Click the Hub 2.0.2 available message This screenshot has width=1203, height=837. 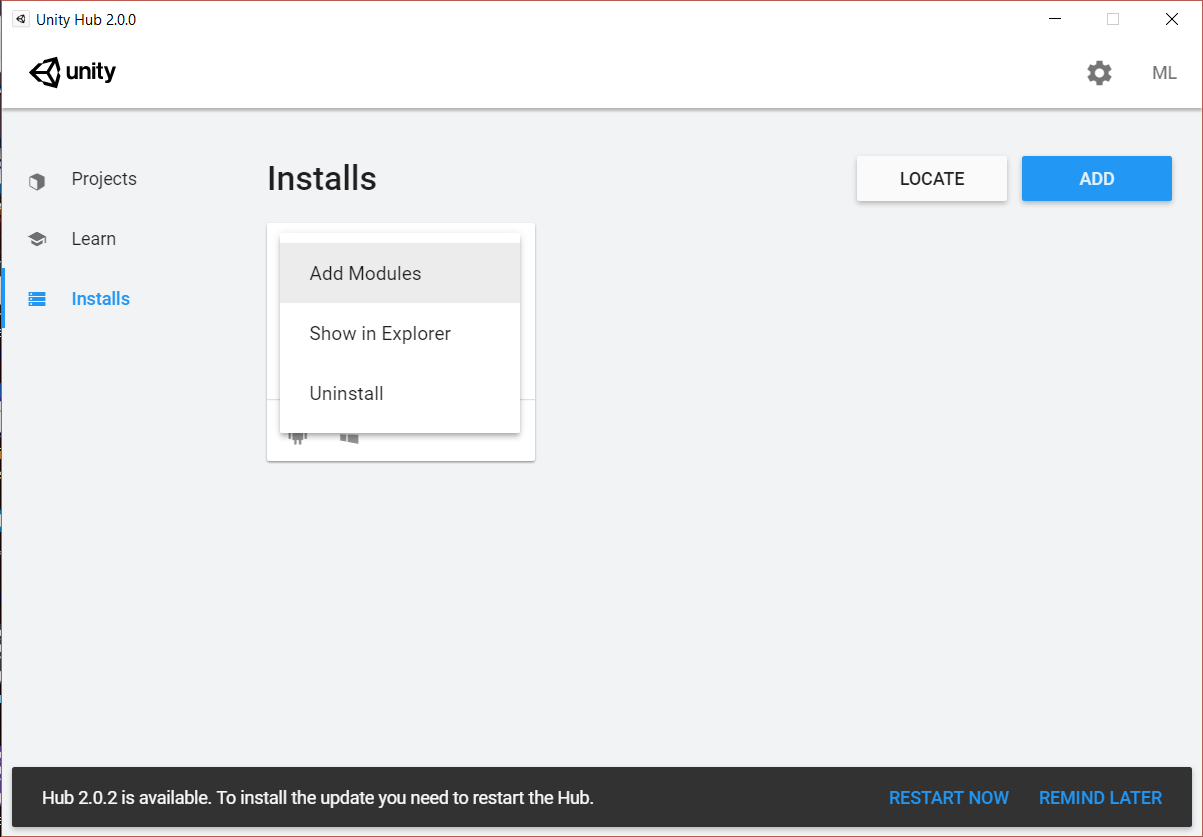pyautogui.click(x=318, y=798)
